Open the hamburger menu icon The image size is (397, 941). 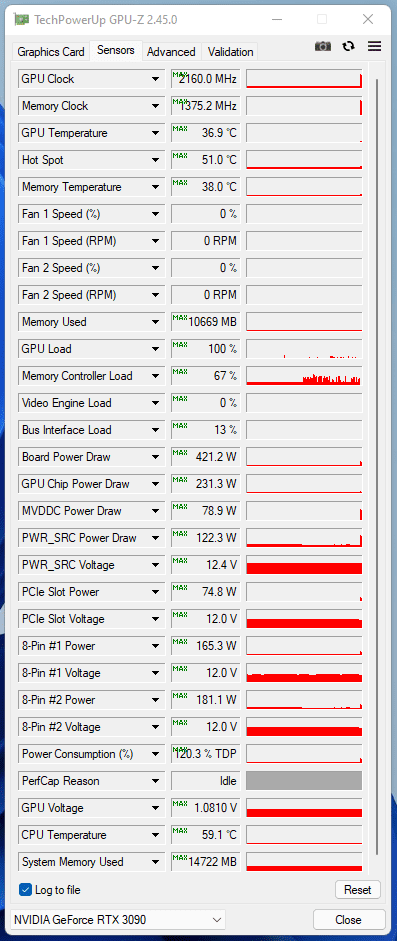pyautogui.click(x=375, y=46)
